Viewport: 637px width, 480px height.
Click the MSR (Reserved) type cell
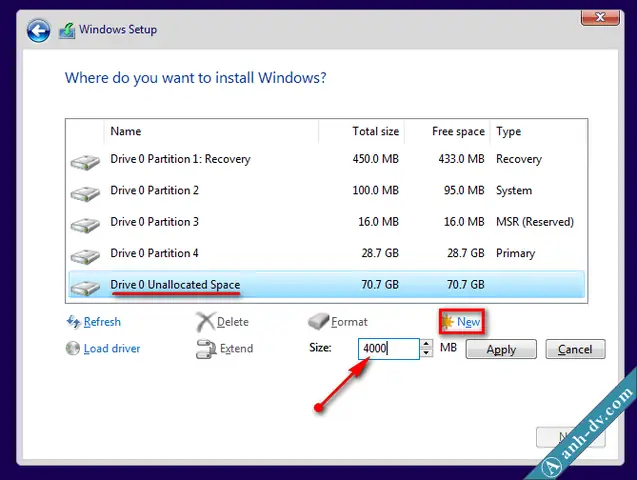point(535,222)
